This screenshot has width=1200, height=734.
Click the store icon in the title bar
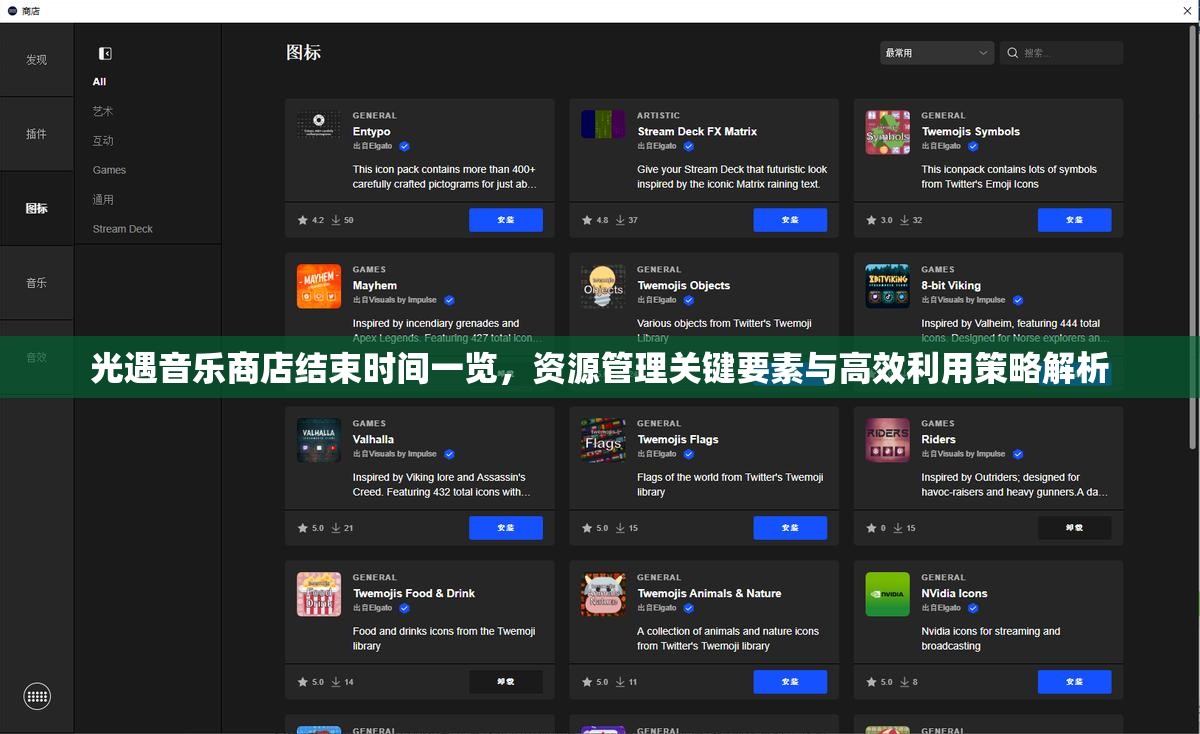pyautogui.click(x=10, y=10)
